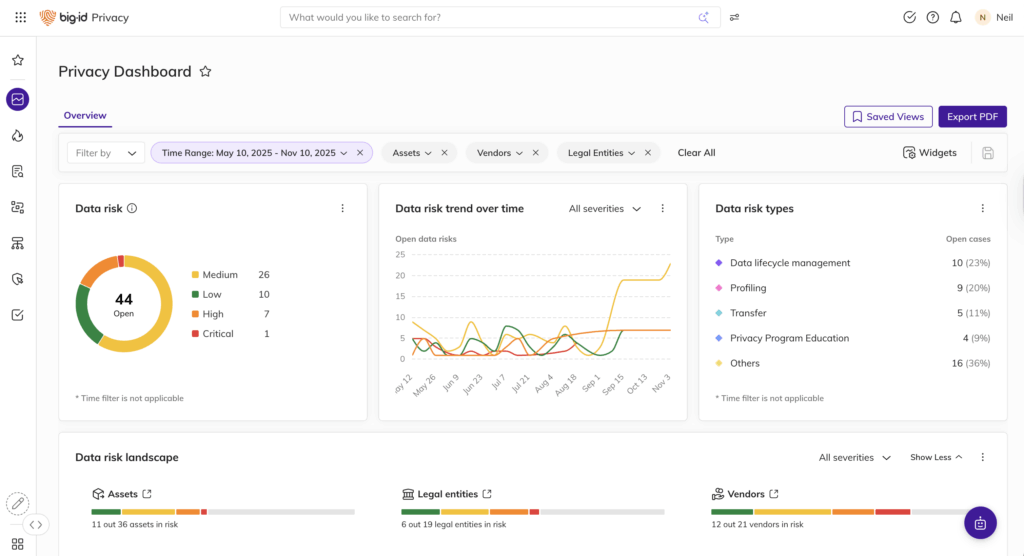Expand the Filter by dropdown
The width and height of the screenshot is (1024, 556).
pos(106,153)
